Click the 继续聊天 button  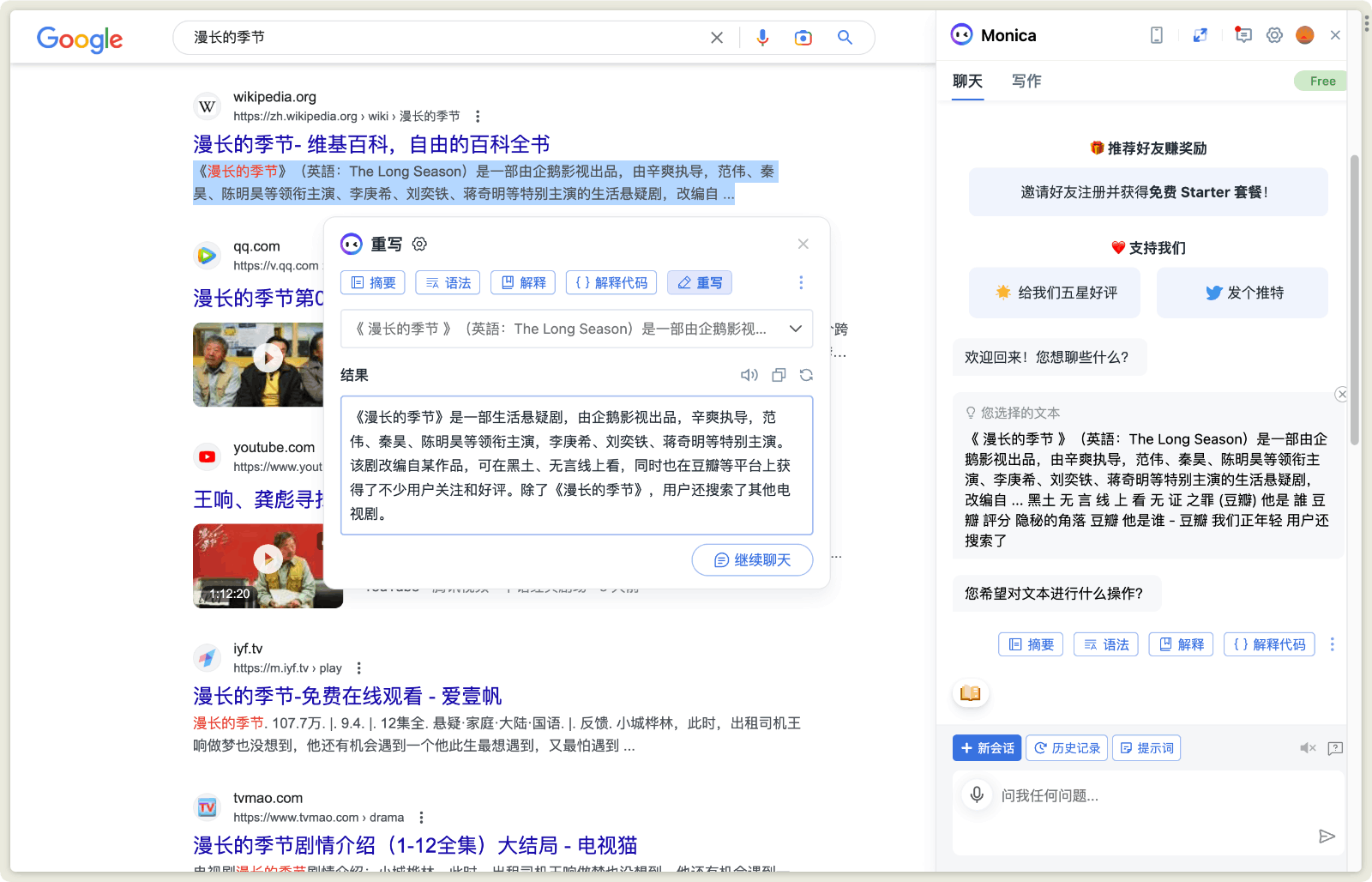pos(752,560)
